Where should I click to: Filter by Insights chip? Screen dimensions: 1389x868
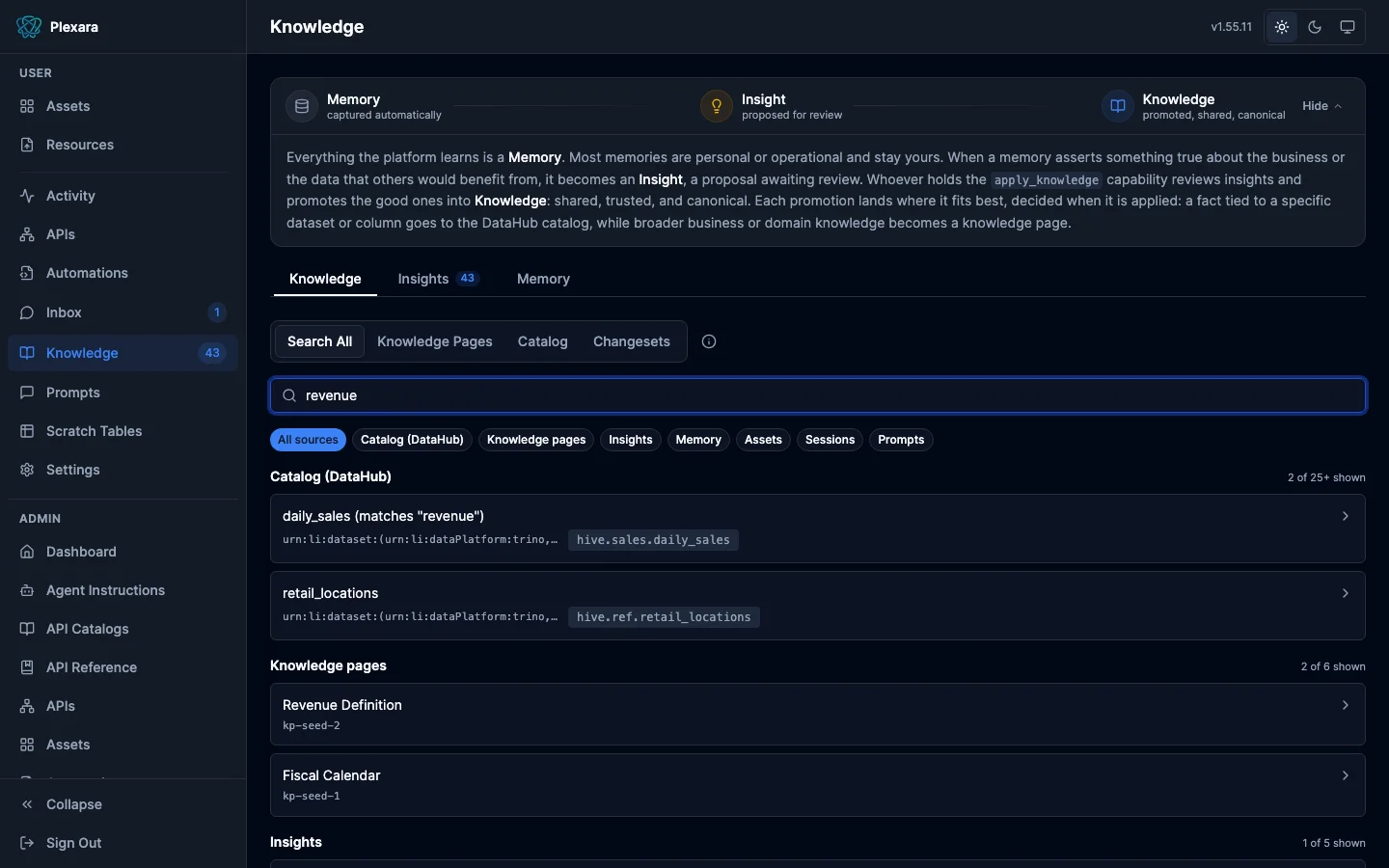[631, 440]
